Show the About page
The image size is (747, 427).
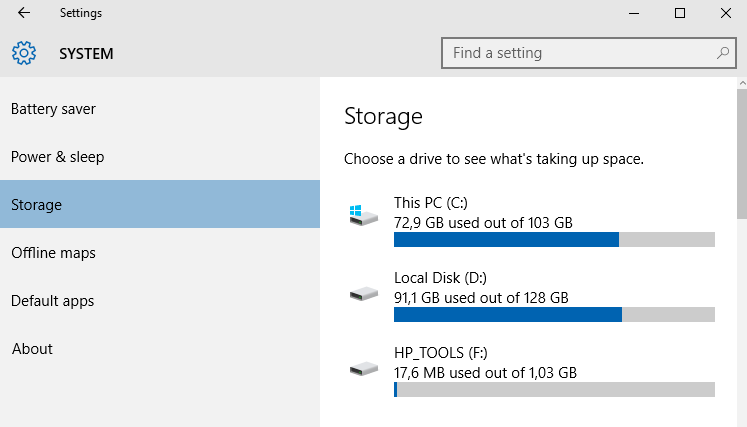tap(160, 349)
